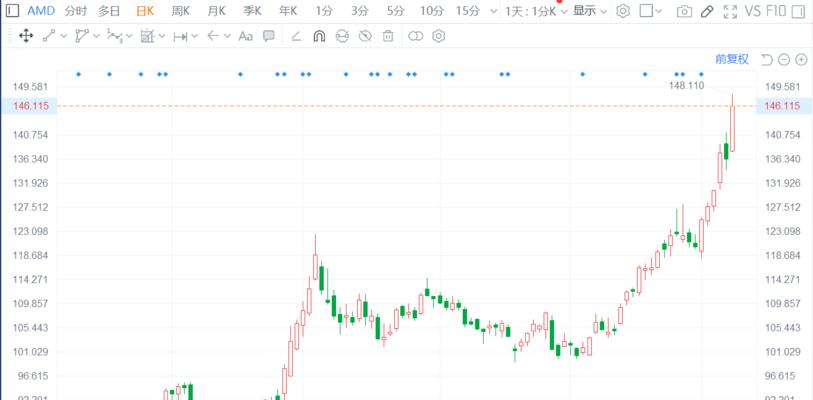This screenshot has width=813, height=400.
Task: Click the 146.115 tag on right axis
Action: 782,106
